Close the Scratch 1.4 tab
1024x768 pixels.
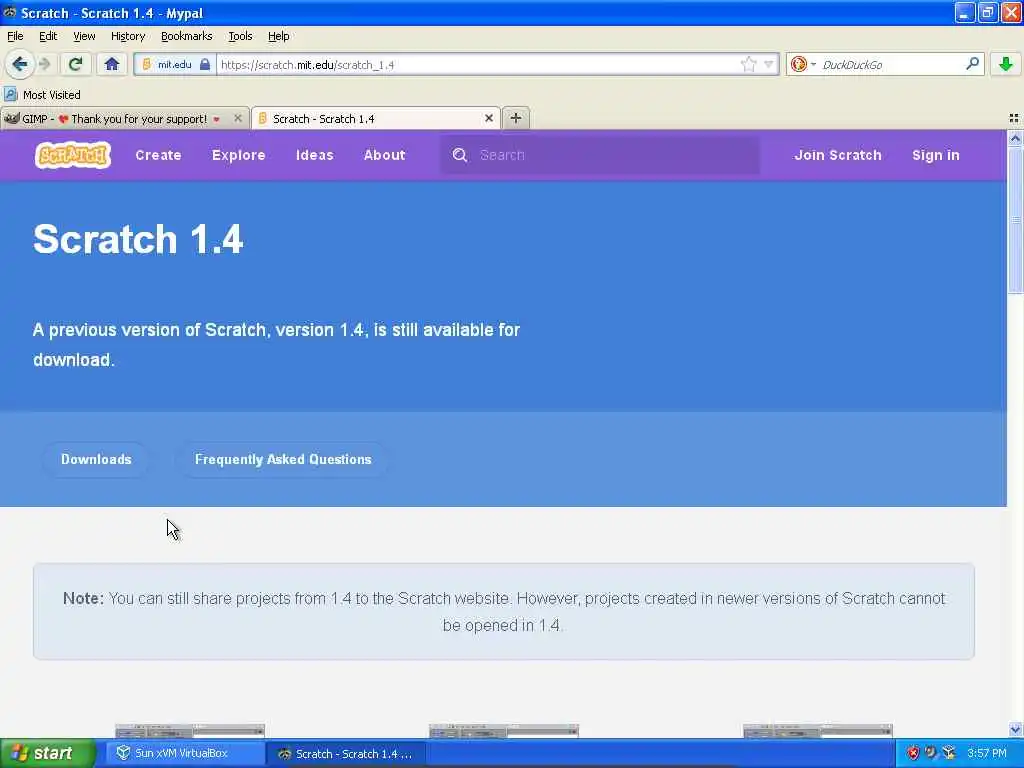488,118
